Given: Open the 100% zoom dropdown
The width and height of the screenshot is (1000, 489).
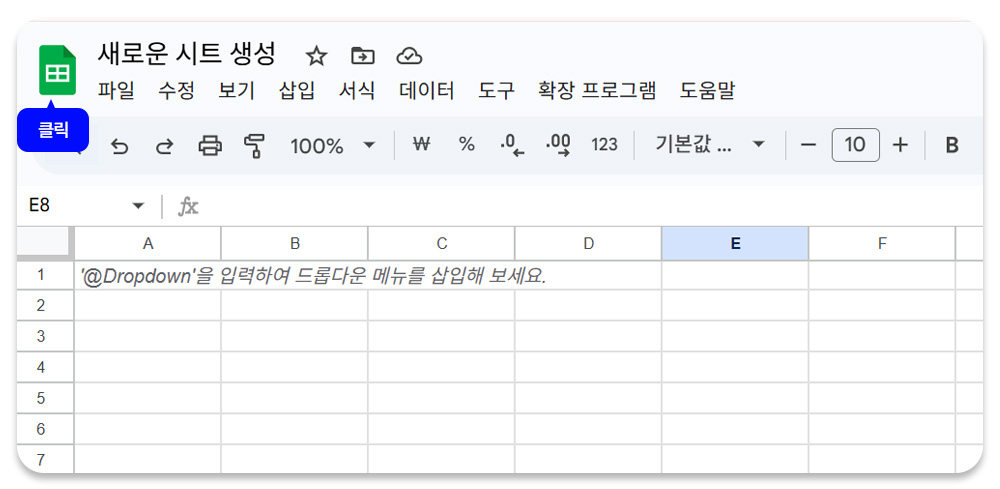Looking at the screenshot, I should [332, 146].
